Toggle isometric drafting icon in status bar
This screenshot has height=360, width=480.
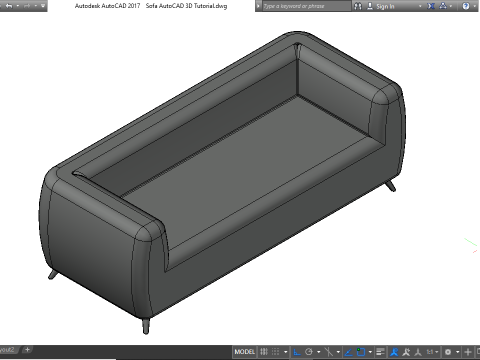pos(329,352)
